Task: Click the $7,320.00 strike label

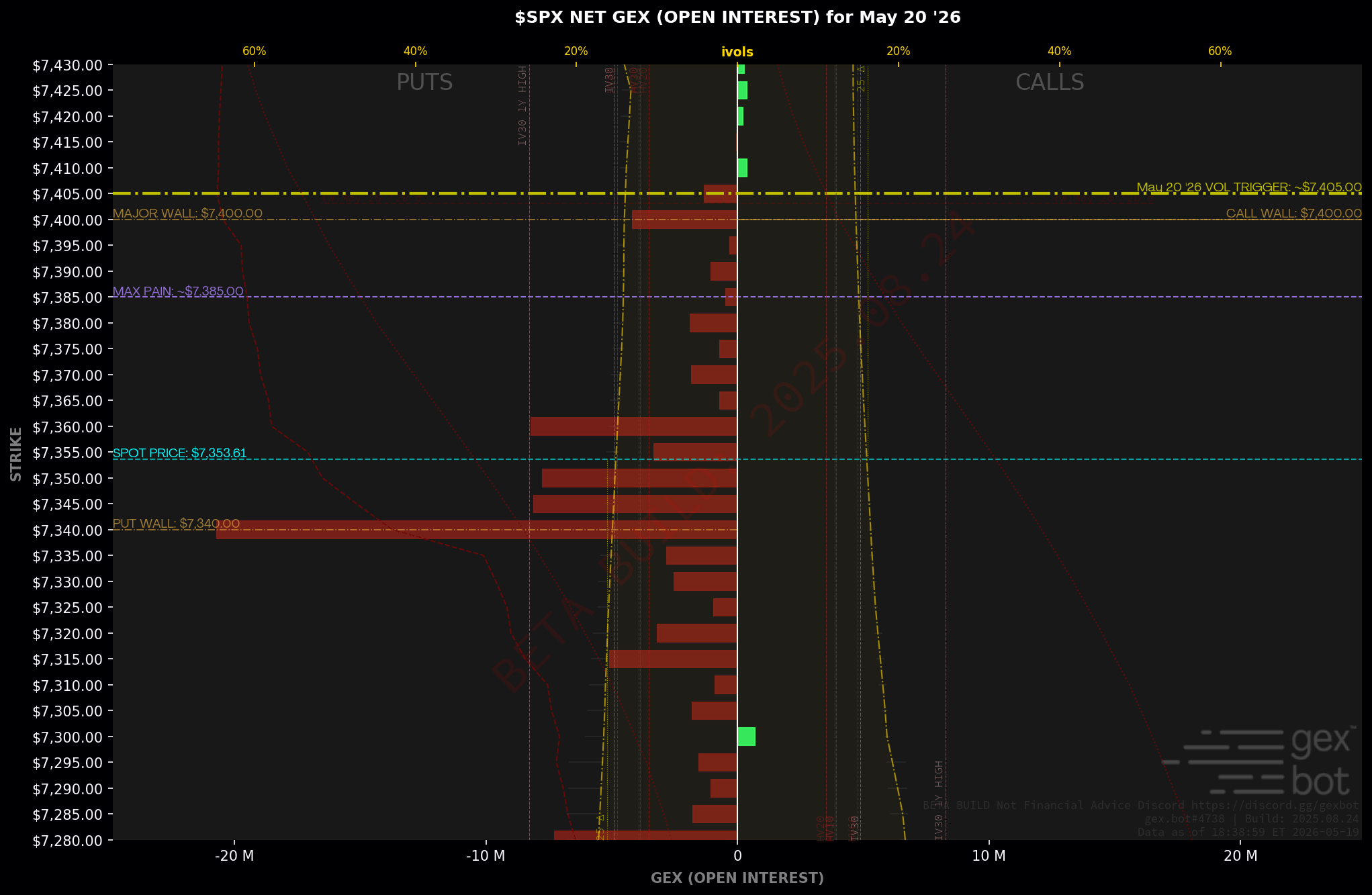Action: click(x=67, y=634)
